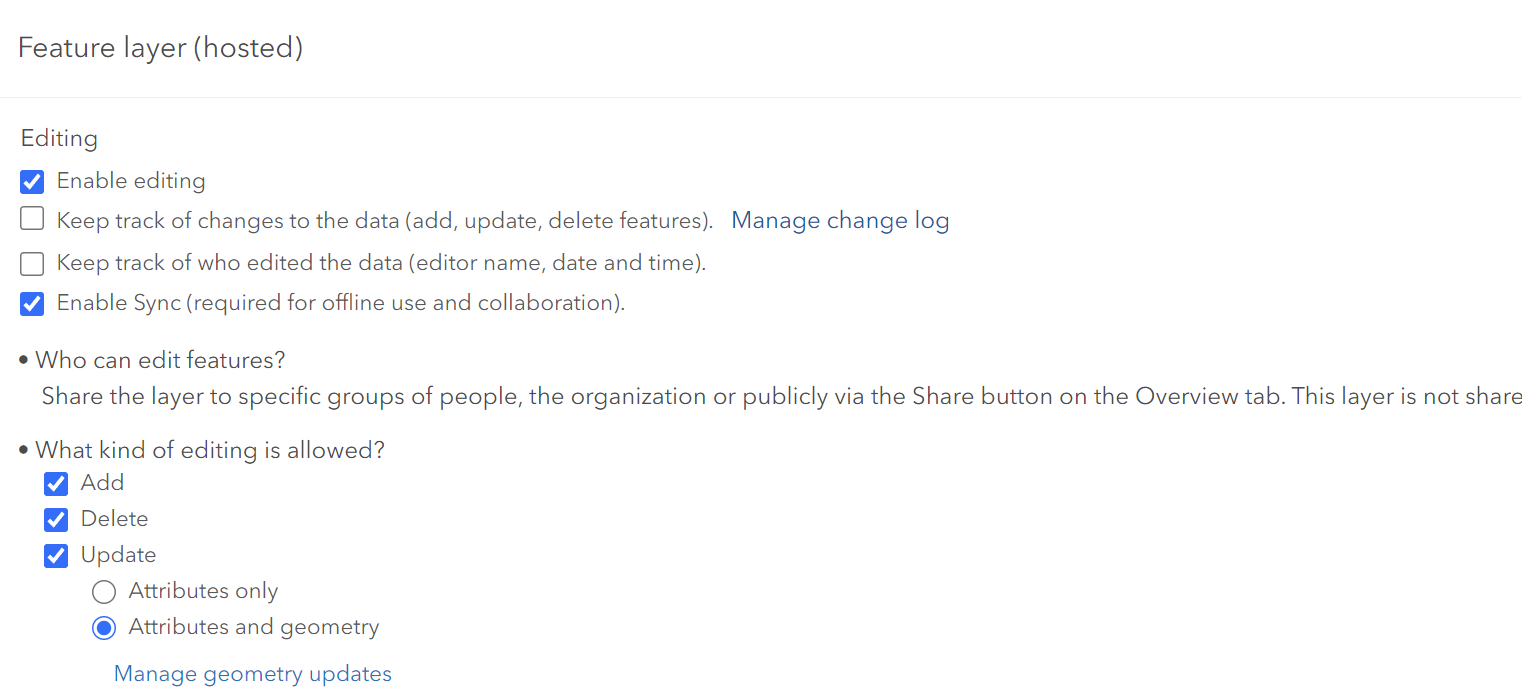Open Manage change log
Viewport: 1522px width, 691px height.
(x=840, y=220)
